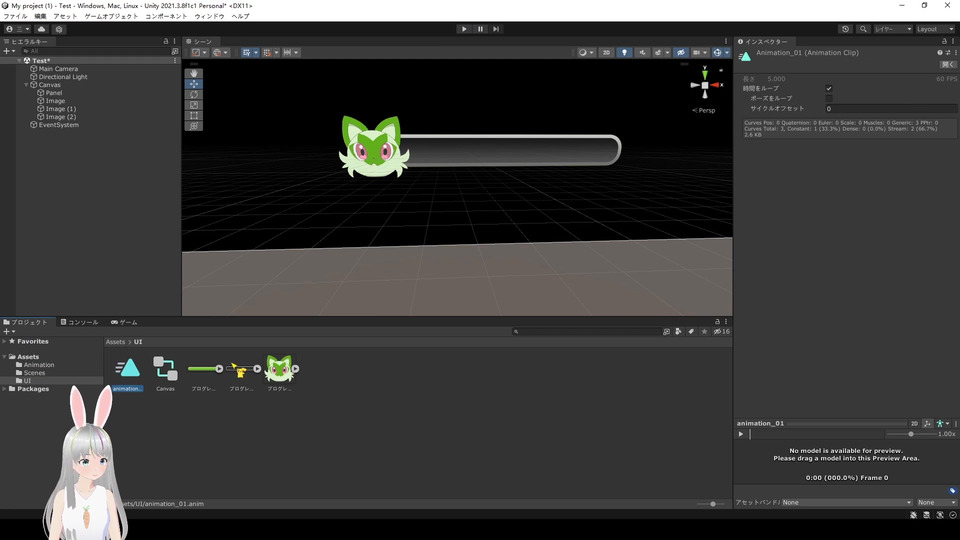Click the サイクルオフセット input field
Viewport: 960px width, 540px height.
(x=891, y=108)
